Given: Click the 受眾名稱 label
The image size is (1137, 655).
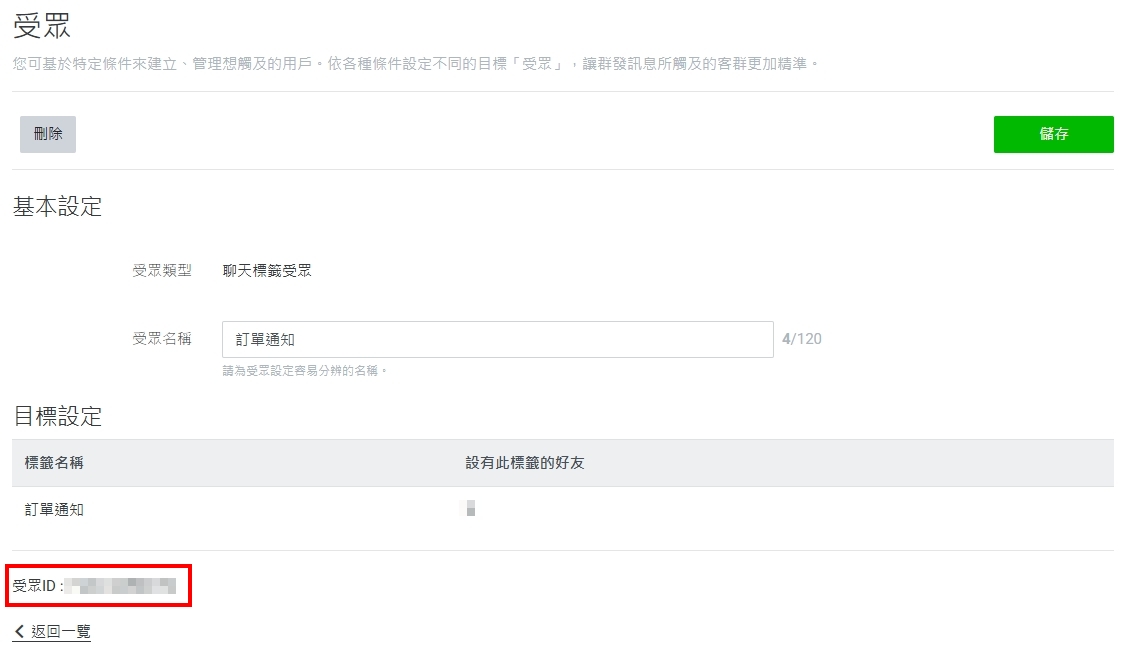Looking at the screenshot, I should pyautogui.click(x=161, y=339).
